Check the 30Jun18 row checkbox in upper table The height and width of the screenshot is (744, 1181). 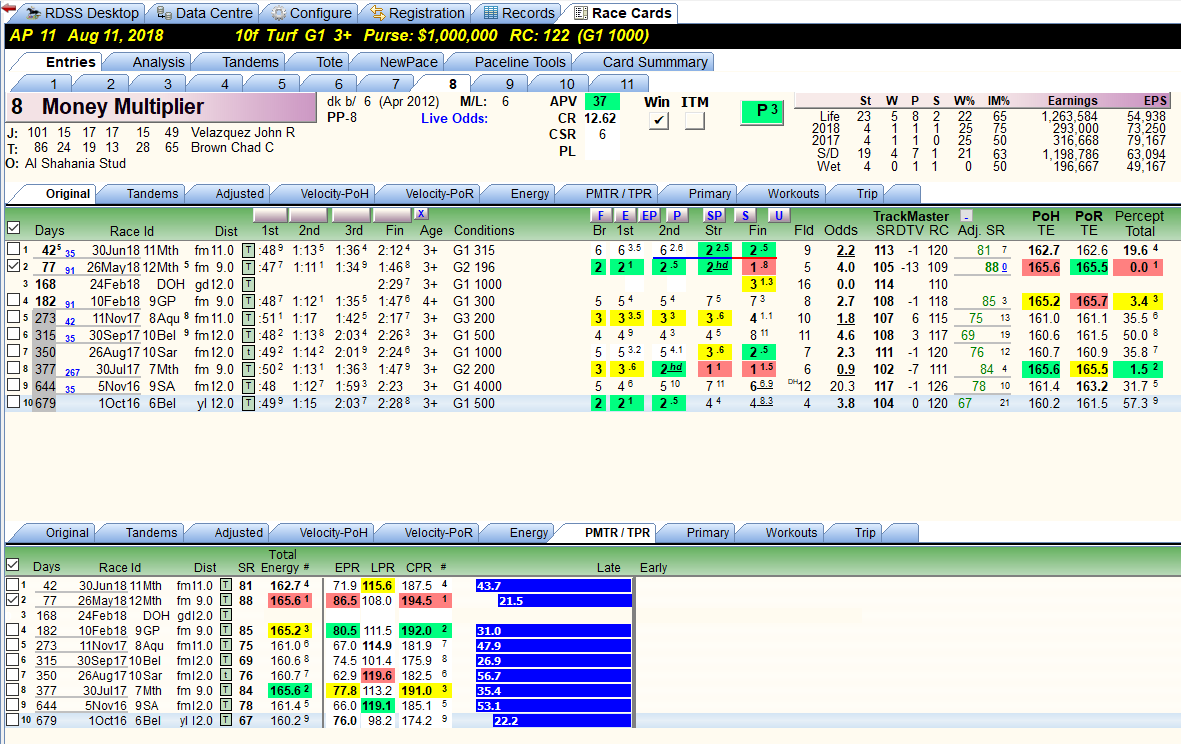click(13, 249)
